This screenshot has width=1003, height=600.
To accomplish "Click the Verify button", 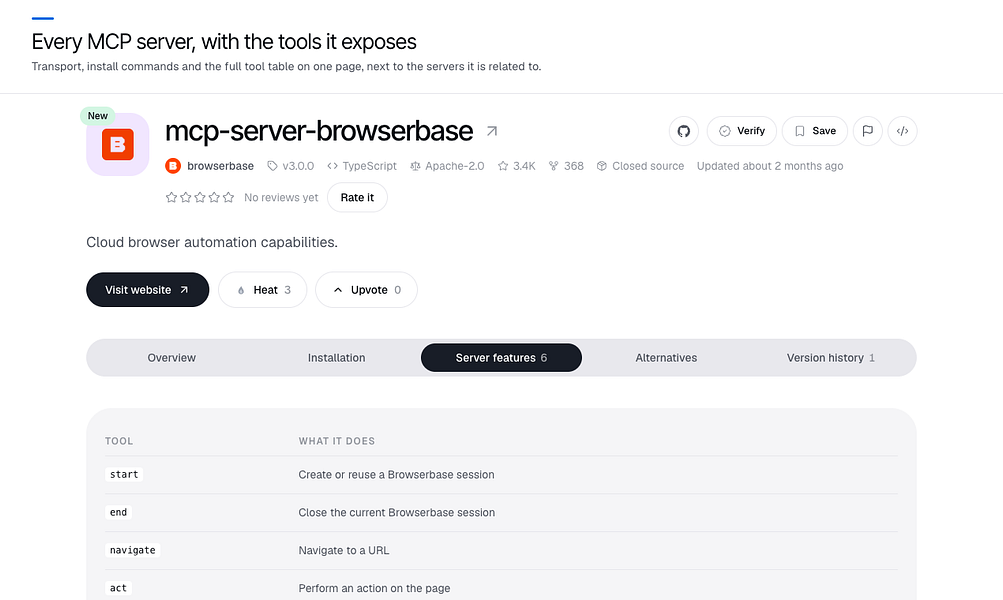I will point(741,131).
